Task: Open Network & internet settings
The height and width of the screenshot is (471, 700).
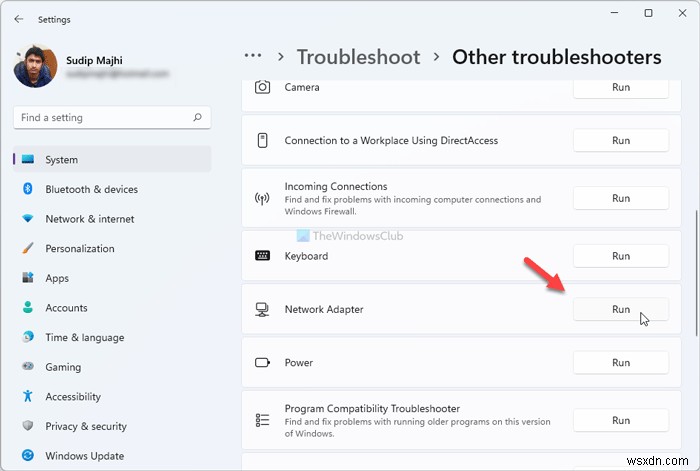Action: click(89, 219)
